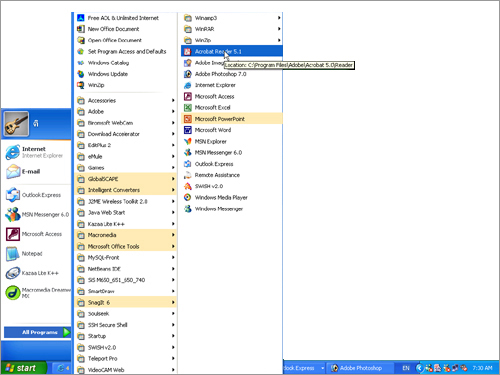Click the Microsoft Excel icon
The width and height of the screenshot is (500, 375).
coord(188,108)
